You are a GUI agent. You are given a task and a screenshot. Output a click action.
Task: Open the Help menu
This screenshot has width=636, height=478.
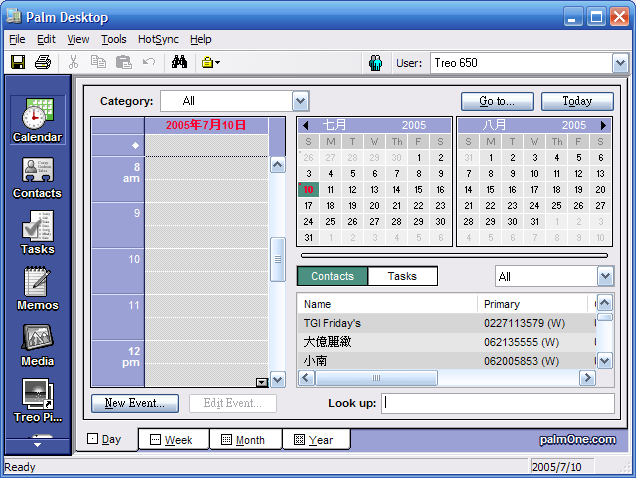201,39
